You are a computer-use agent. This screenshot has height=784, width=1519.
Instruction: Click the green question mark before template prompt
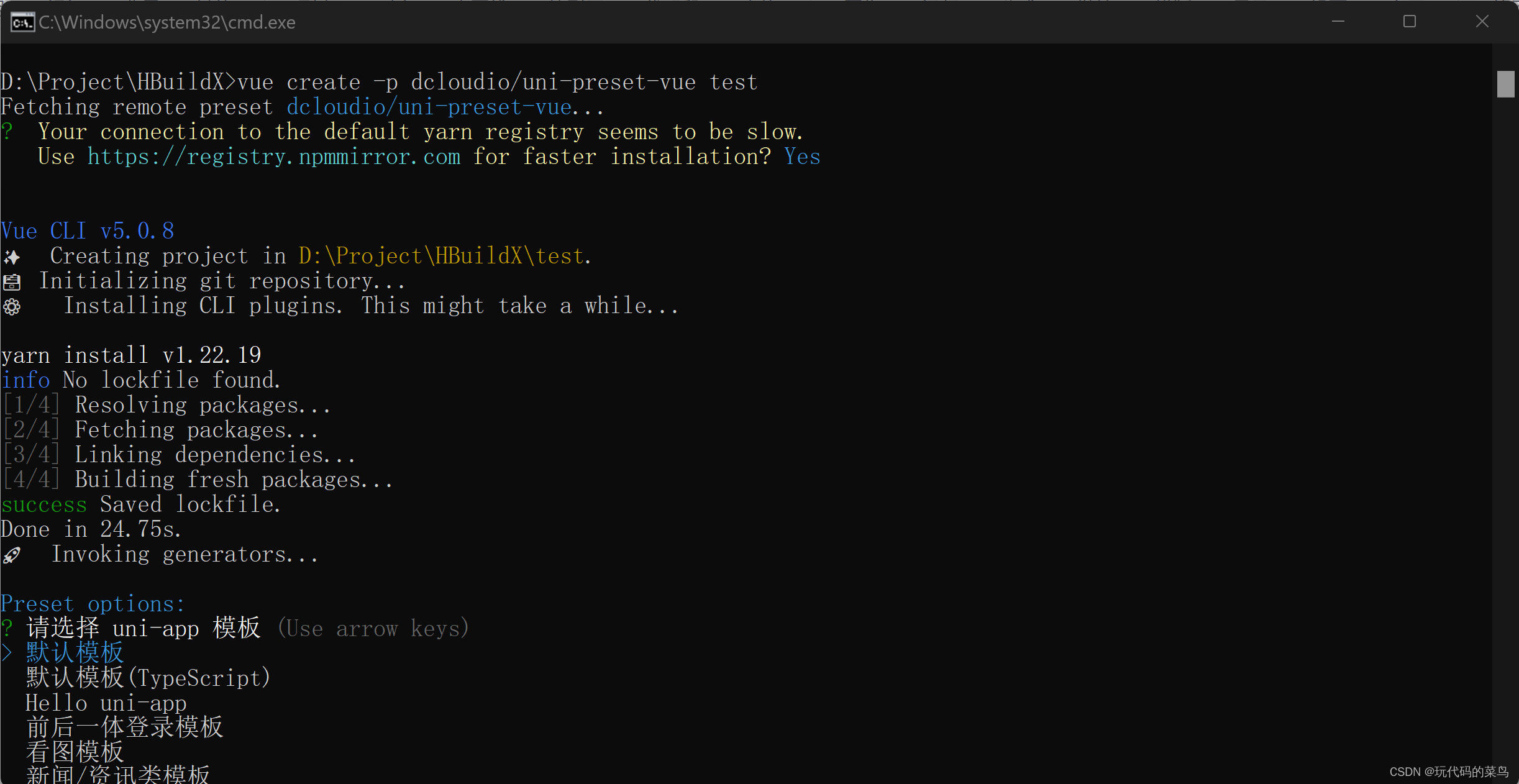(x=7, y=629)
